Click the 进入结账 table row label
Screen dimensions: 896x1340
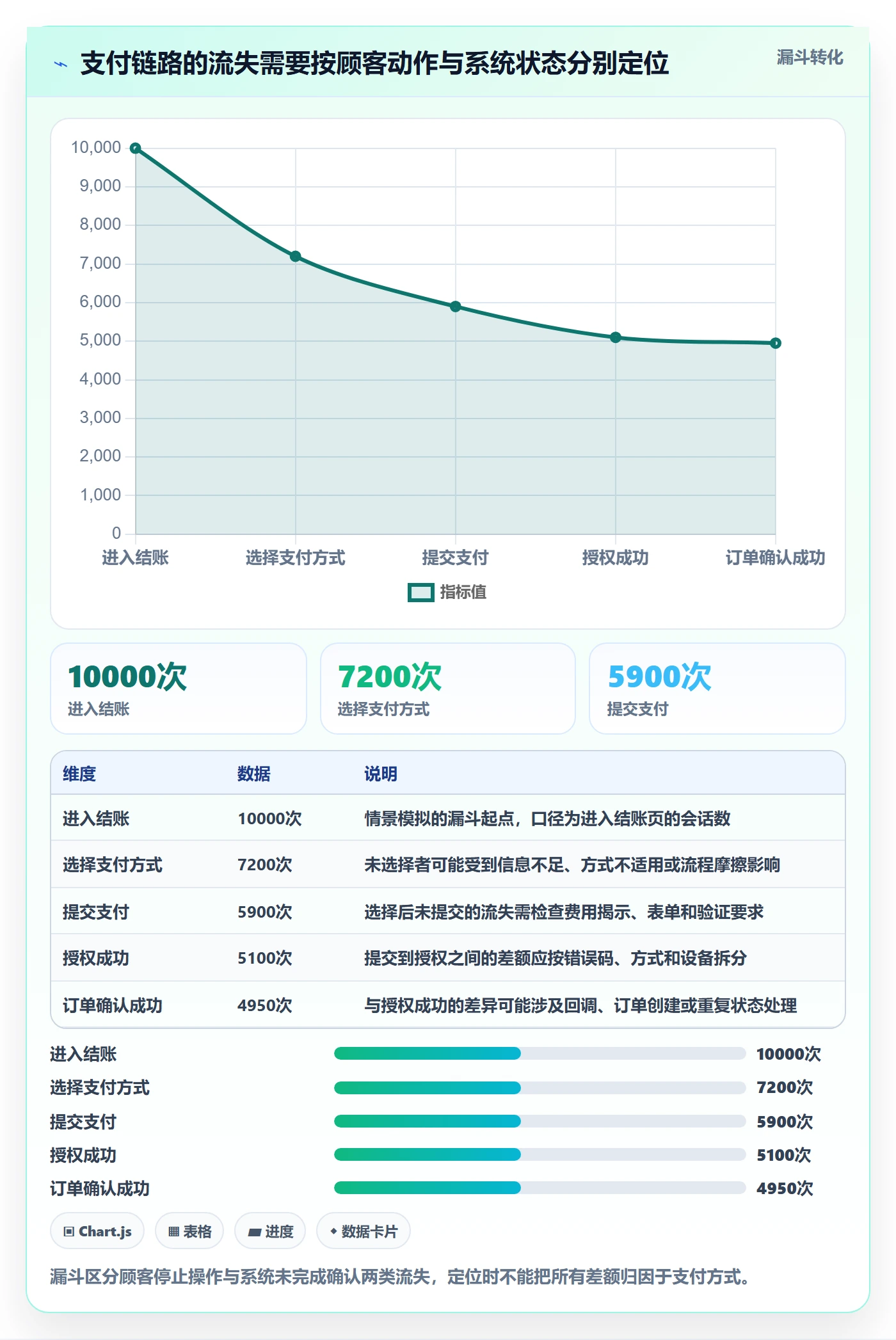pyautogui.click(x=96, y=818)
